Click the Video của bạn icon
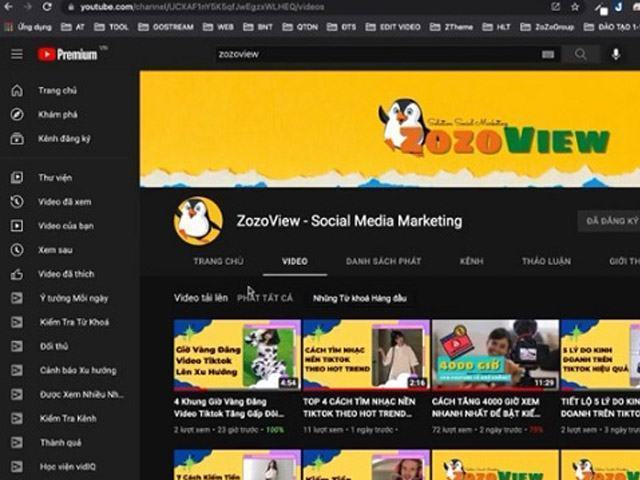 (17, 225)
